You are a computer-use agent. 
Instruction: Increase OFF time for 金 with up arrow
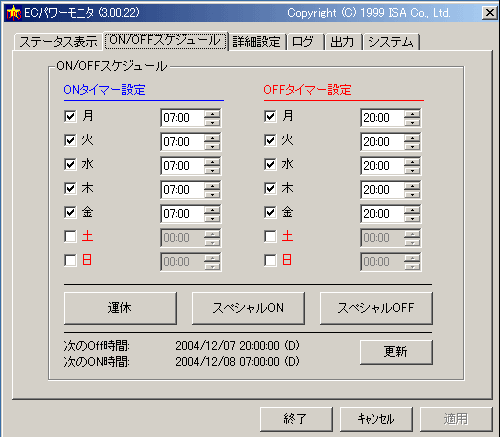(x=412, y=210)
